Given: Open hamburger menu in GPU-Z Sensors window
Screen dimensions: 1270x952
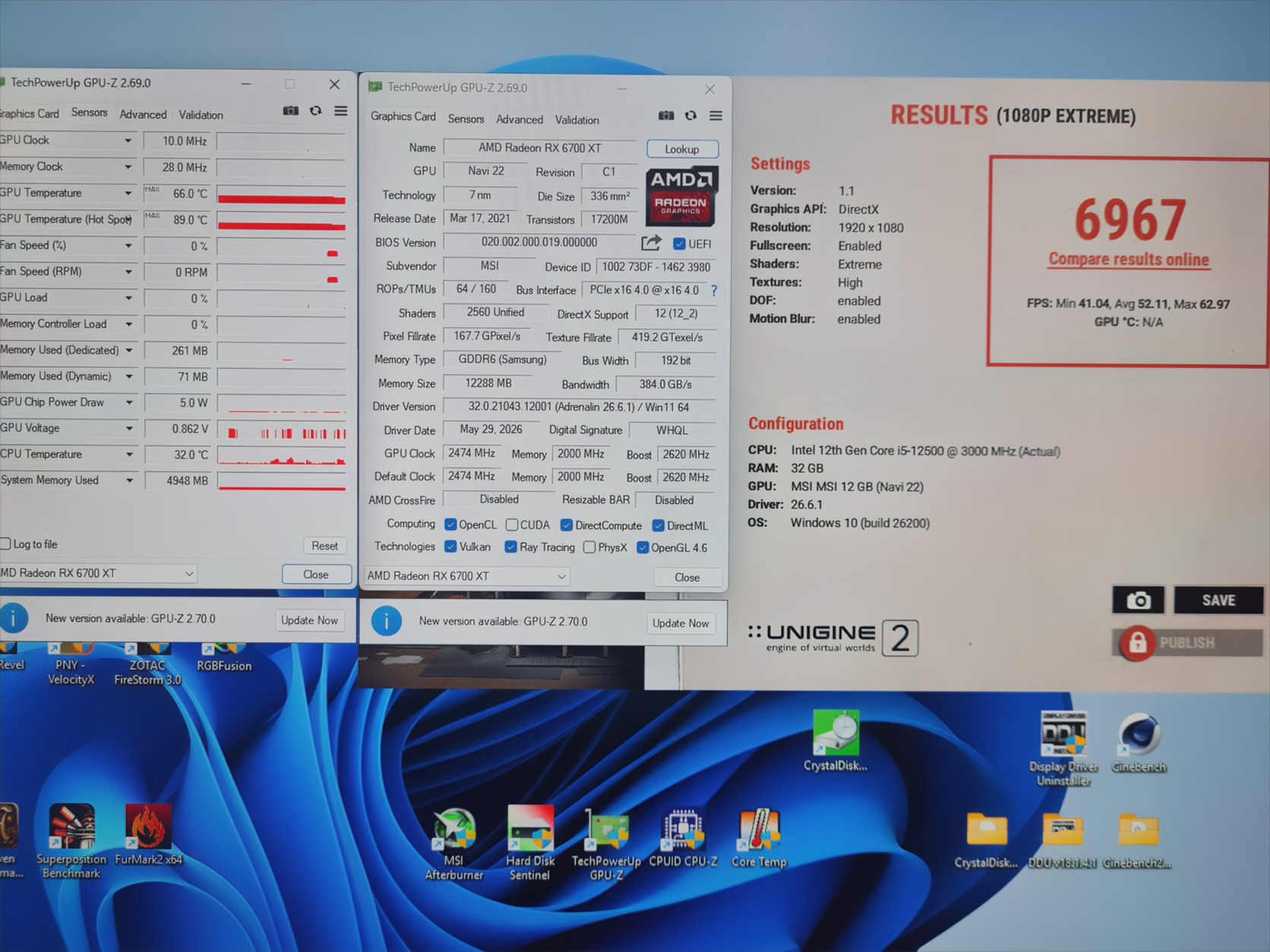Looking at the screenshot, I should pyautogui.click(x=341, y=111).
